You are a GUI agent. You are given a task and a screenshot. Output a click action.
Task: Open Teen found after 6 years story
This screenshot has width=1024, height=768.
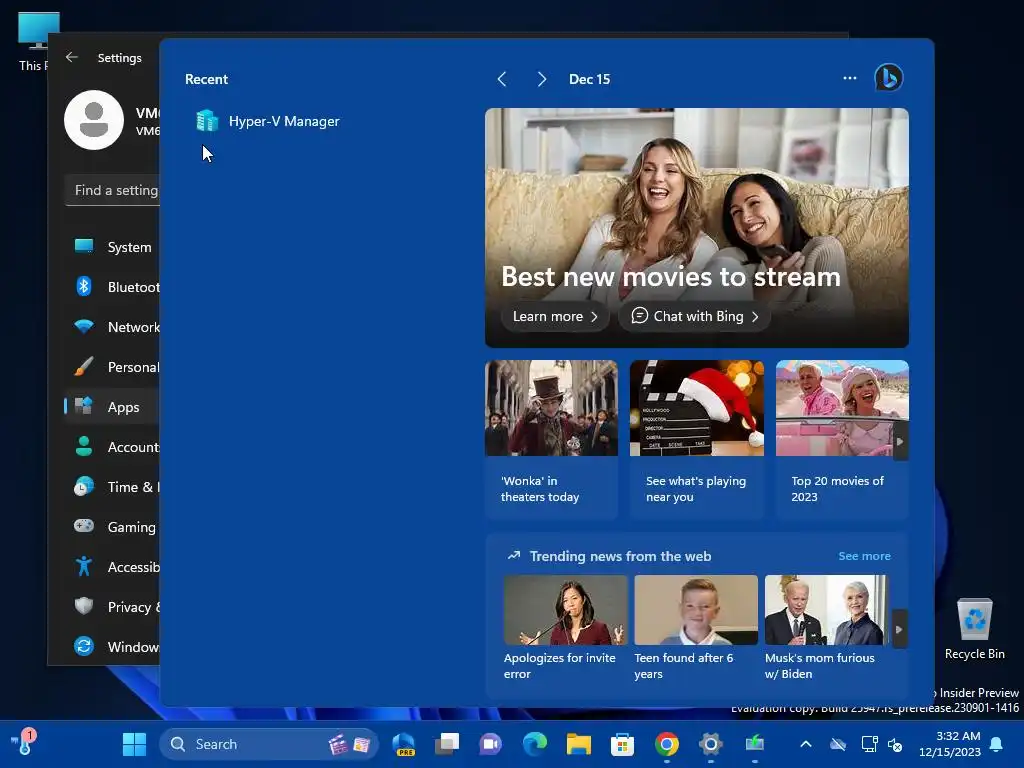[x=696, y=628]
